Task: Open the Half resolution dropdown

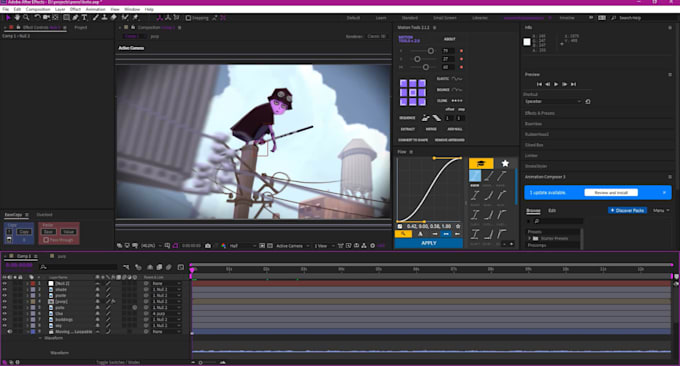Action: [x=242, y=246]
